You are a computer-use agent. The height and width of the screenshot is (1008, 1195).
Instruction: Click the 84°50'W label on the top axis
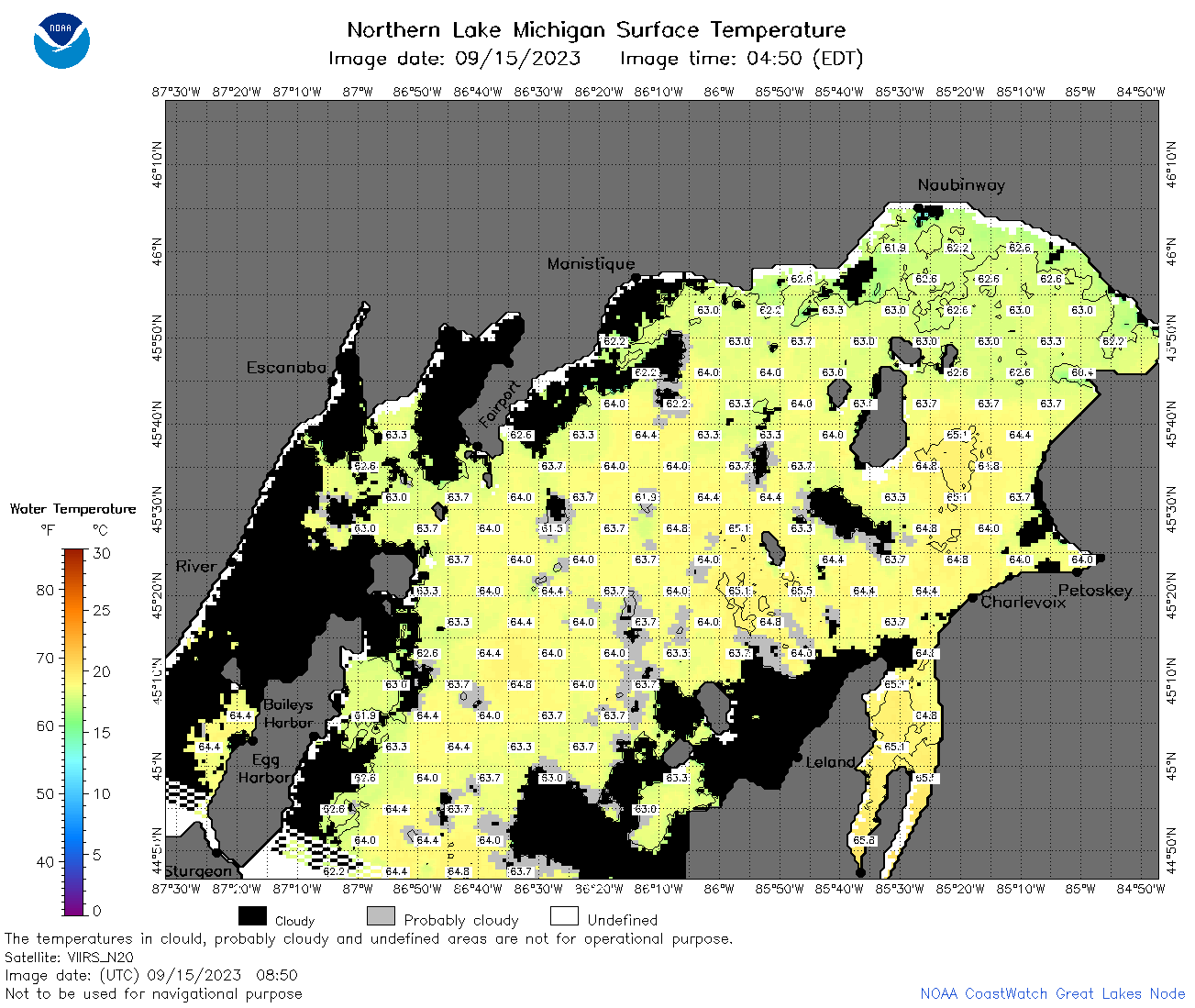[1141, 92]
